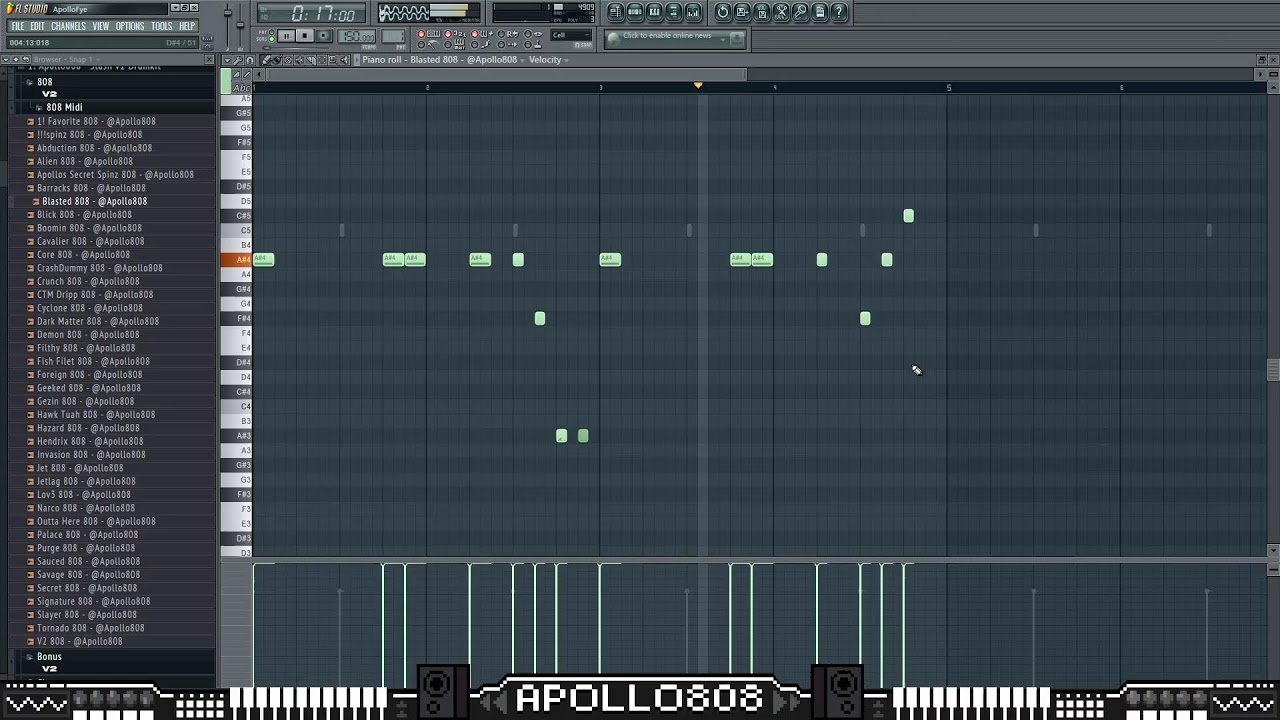Open the Velocity event property dropdown
The height and width of the screenshot is (720, 1280).
coord(549,60)
